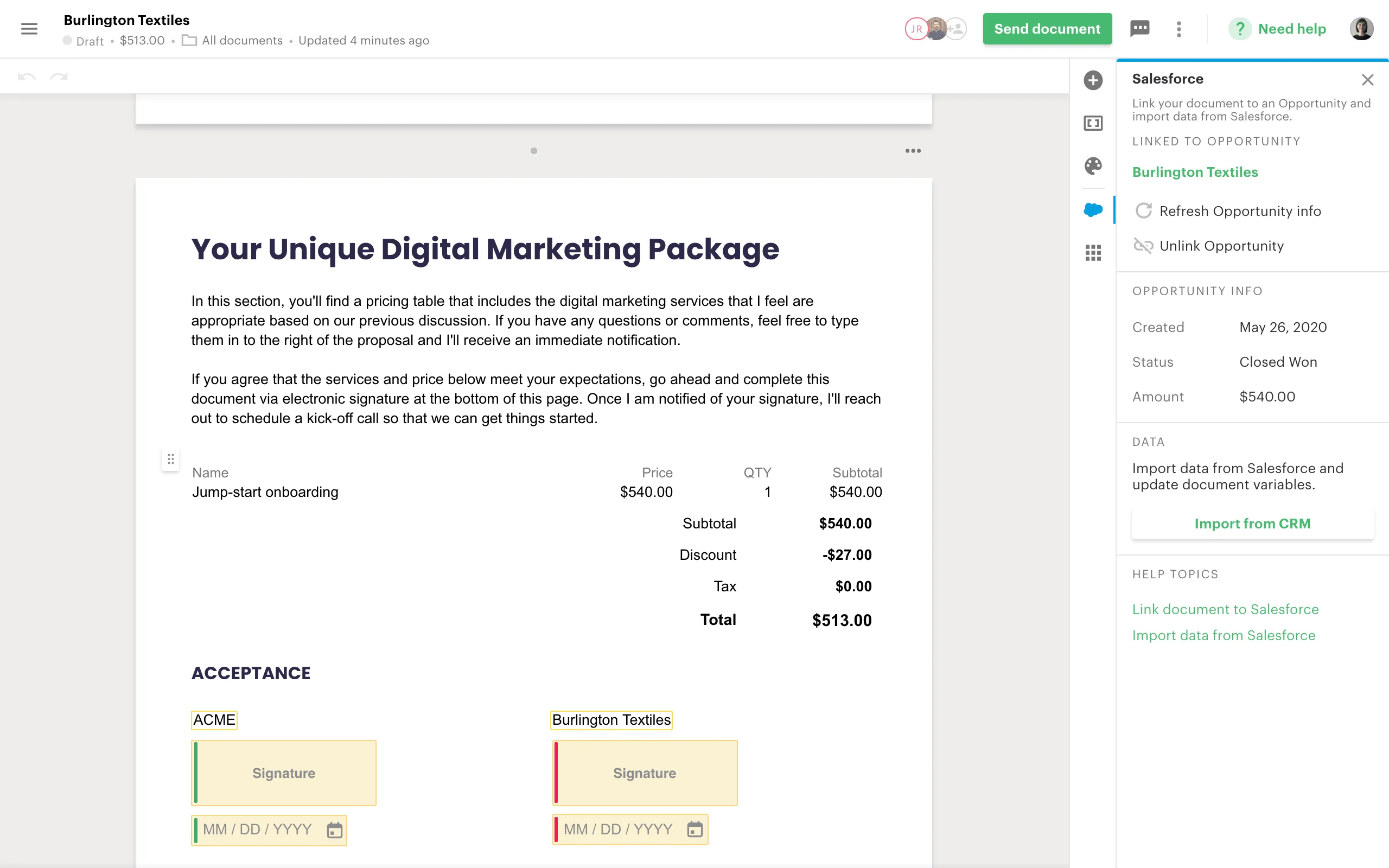Click the document title Burlington Textiles
The height and width of the screenshot is (868, 1389).
click(126, 20)
